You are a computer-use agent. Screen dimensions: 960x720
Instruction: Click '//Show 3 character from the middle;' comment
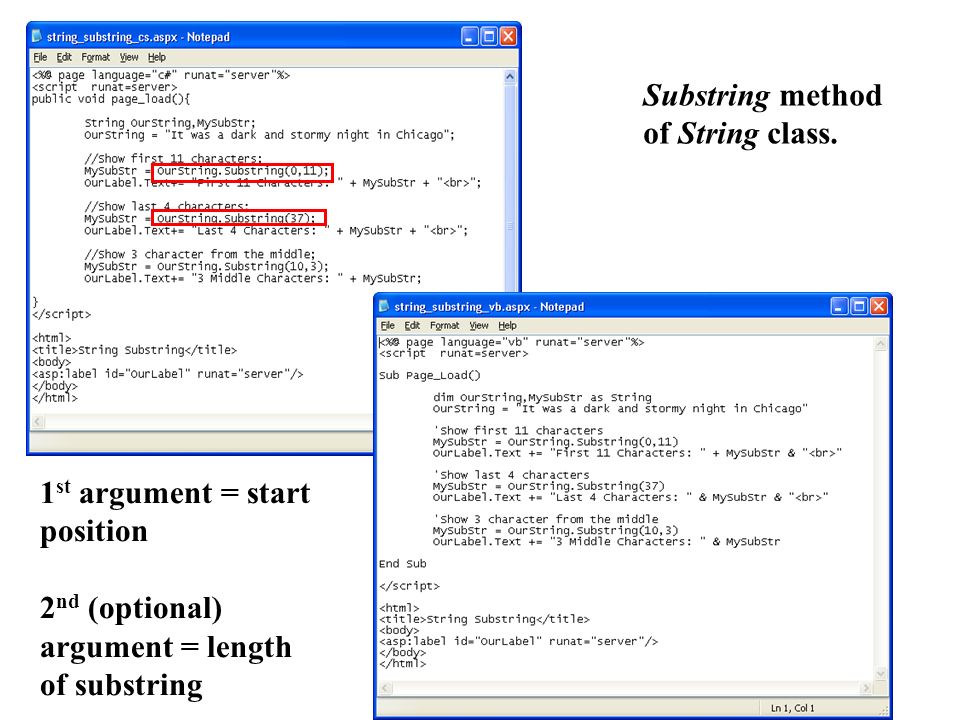[200, 254]
